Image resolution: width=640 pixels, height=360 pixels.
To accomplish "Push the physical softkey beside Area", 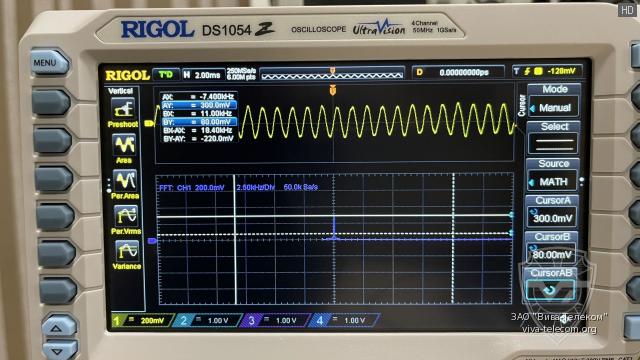I will tap(53, 141).
